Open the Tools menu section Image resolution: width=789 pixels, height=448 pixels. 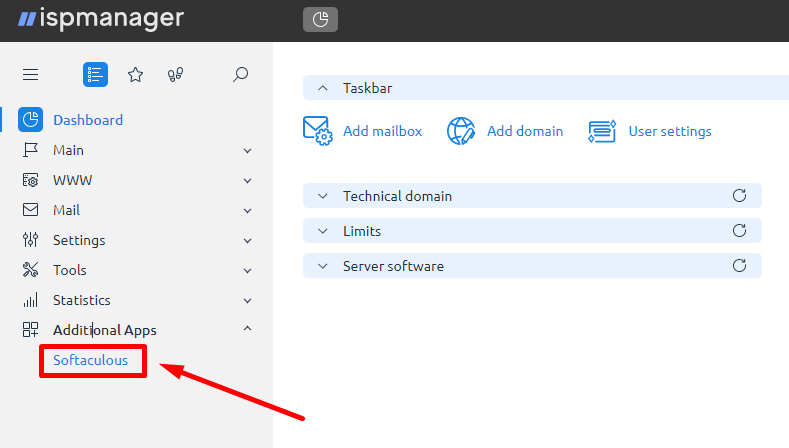70,270
